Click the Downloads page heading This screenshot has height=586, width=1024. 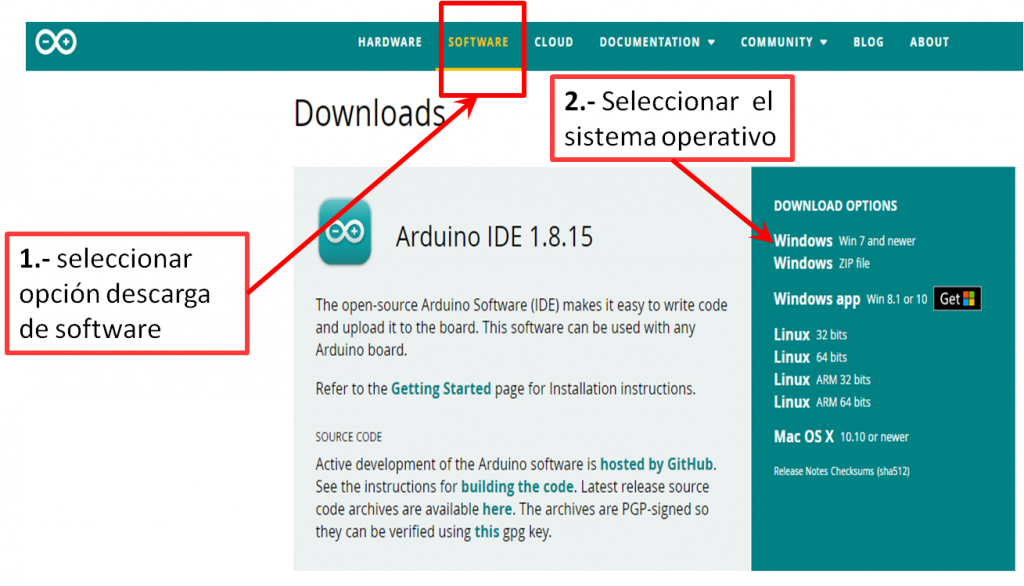pos(370,114)
